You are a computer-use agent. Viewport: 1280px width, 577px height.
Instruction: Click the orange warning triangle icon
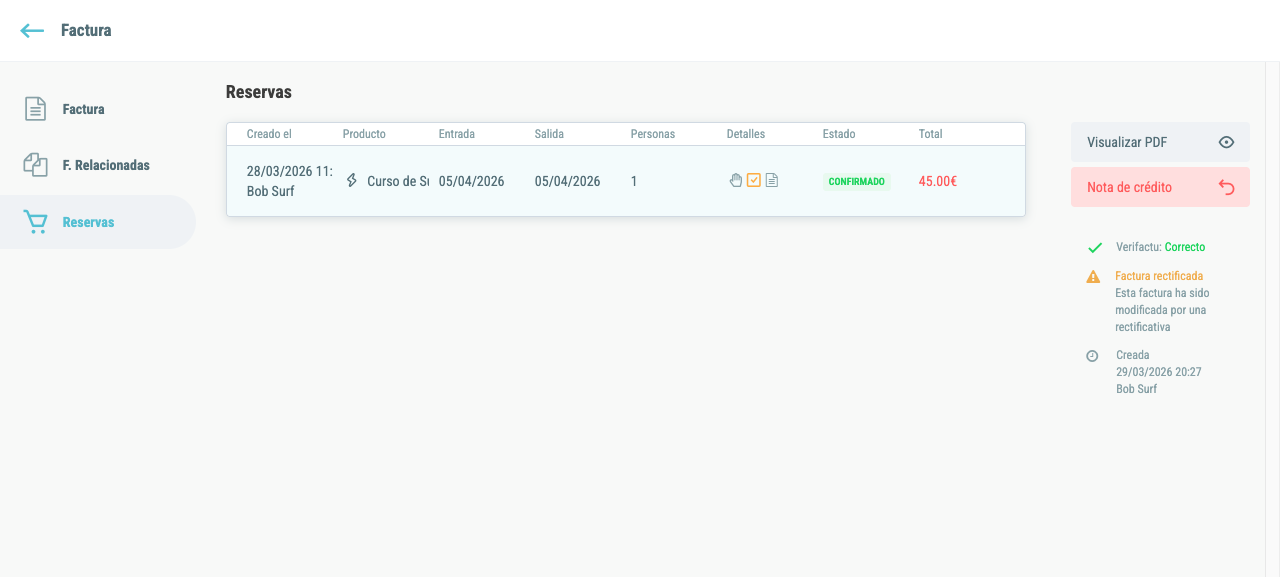click(x=1093, y=277)
